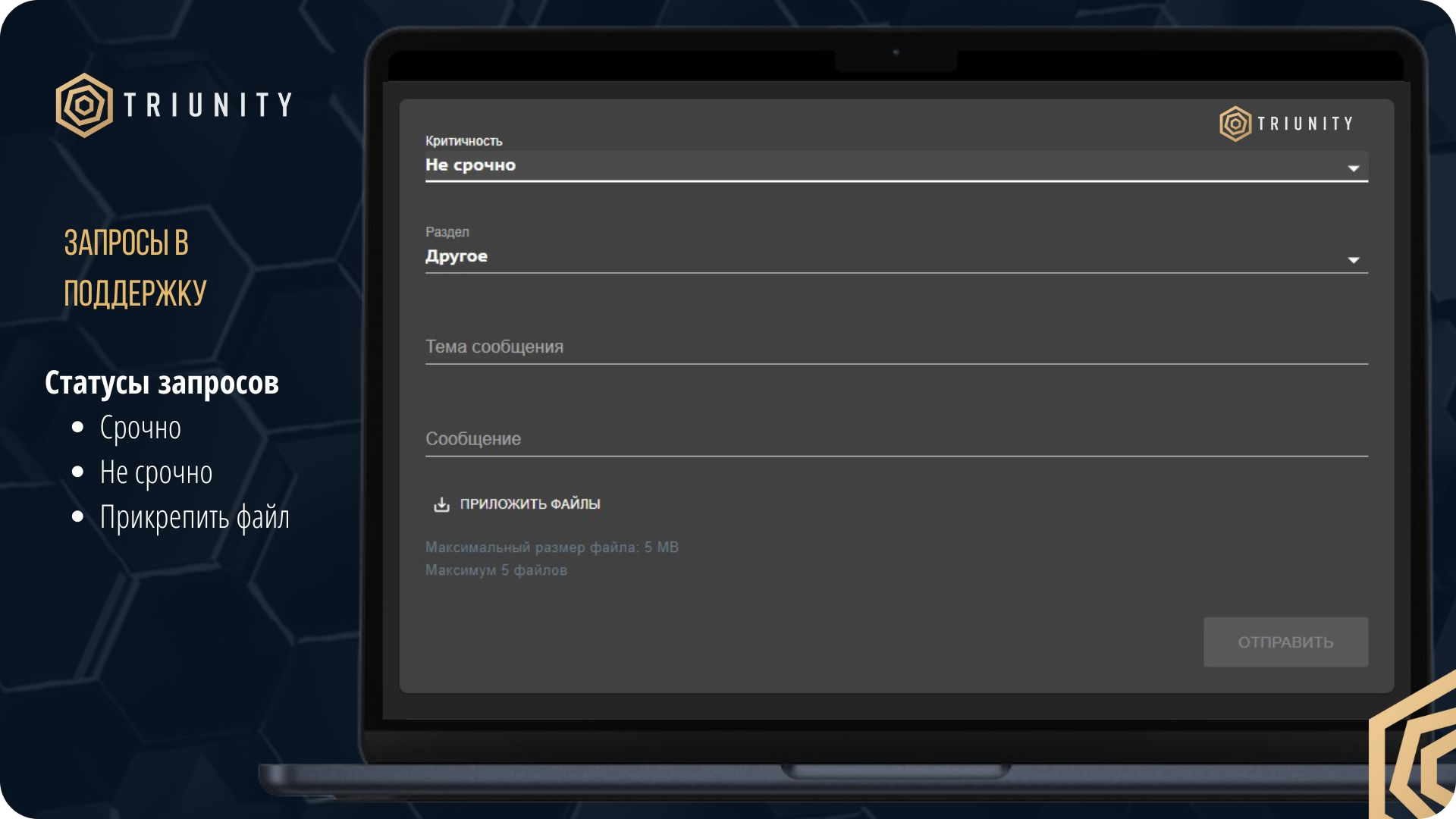Click the 'Статусы запросов' subheading
1456x819 pixels.
(162, 383)
